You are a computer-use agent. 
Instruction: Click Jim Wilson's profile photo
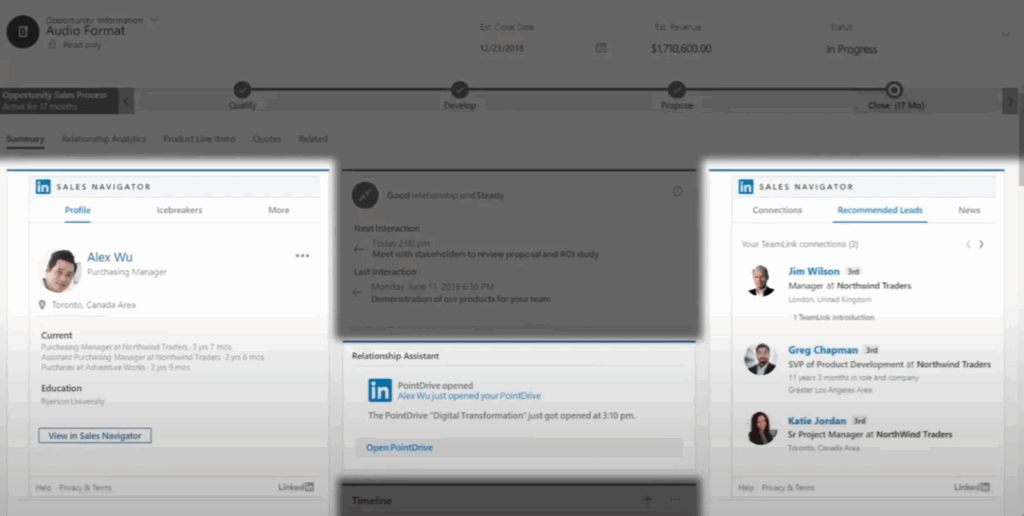coord(761,281)
